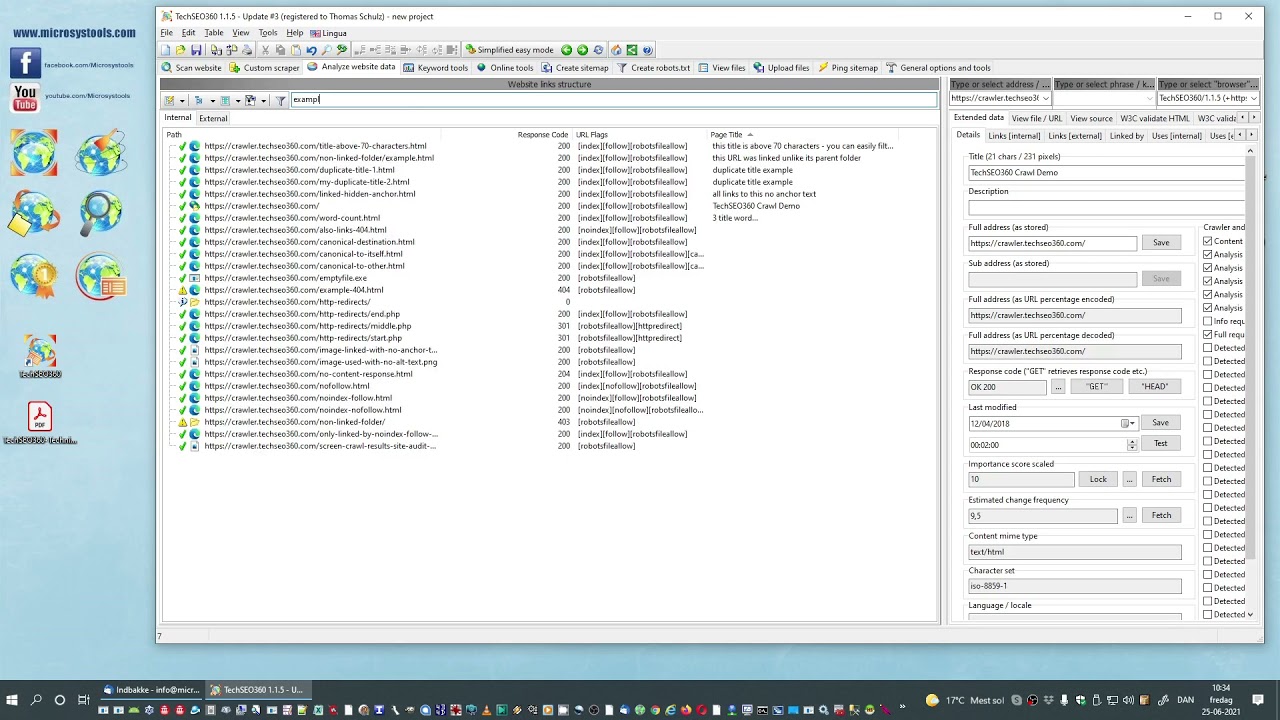Open the phrase / keyword combo box dropdown
The height and width of the screenshot is (720, 1280).
point(1150,98)
